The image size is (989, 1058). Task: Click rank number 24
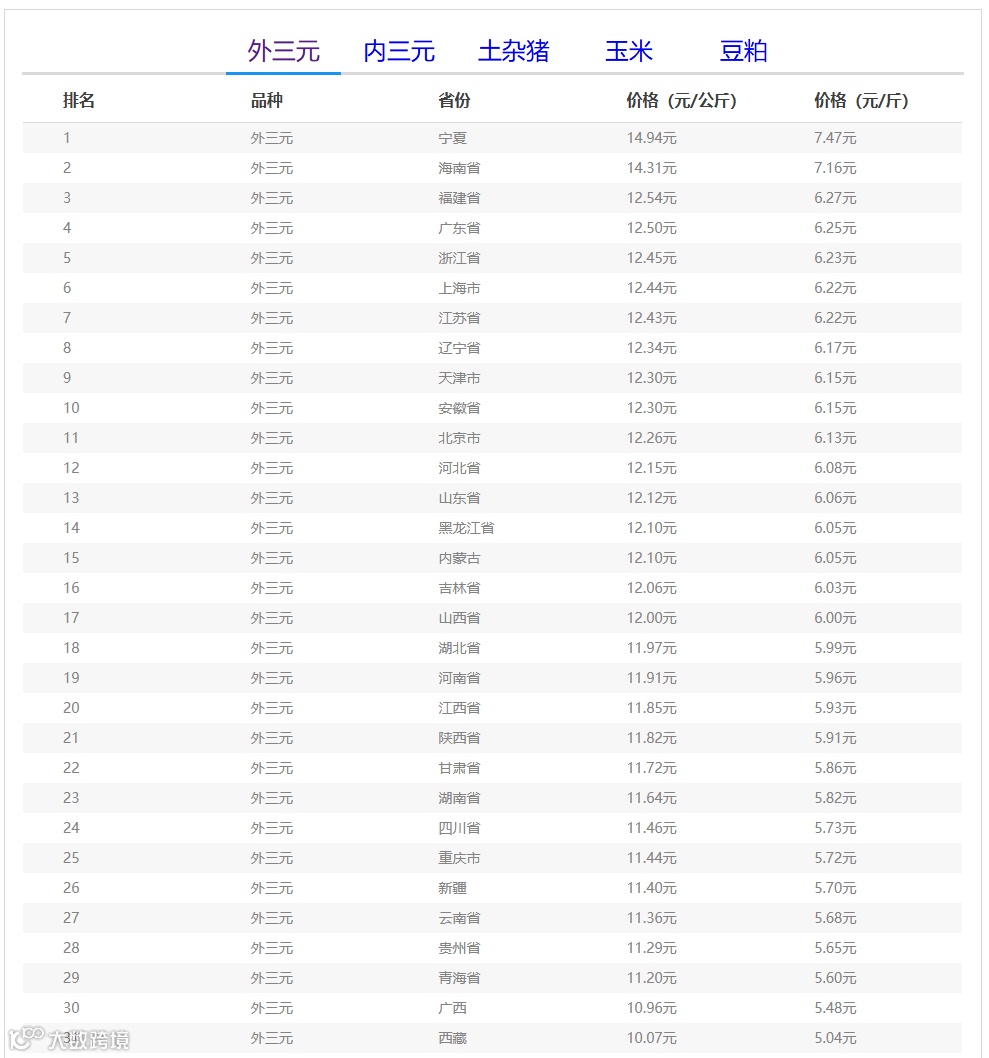(71, 829)
